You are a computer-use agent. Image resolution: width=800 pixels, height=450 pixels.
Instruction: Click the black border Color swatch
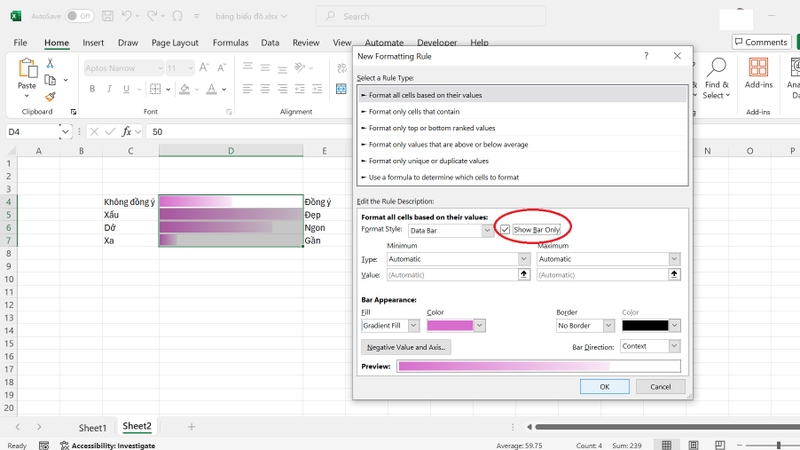coord(645,326)
